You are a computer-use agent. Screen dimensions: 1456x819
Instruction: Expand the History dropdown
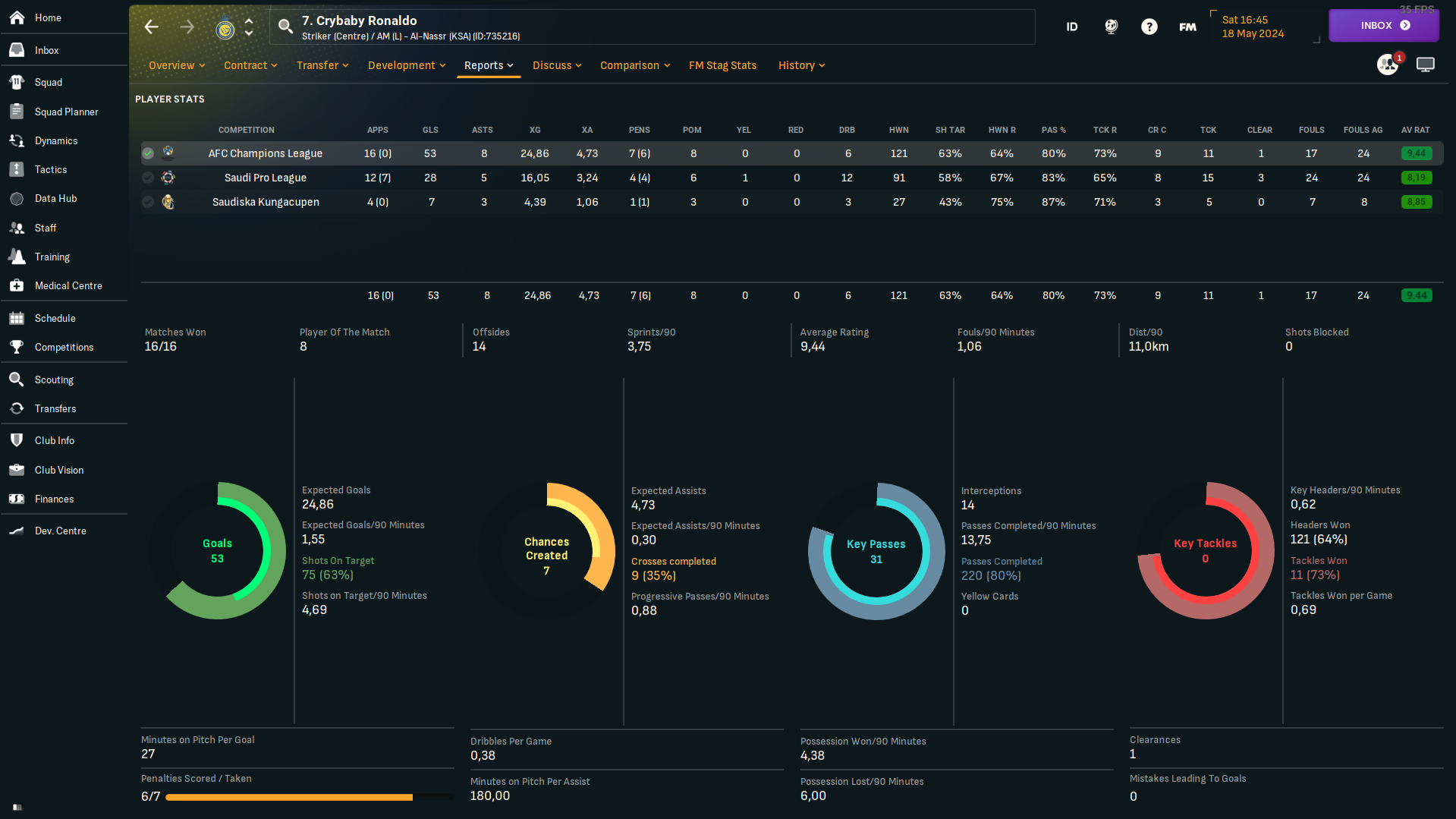801,65
